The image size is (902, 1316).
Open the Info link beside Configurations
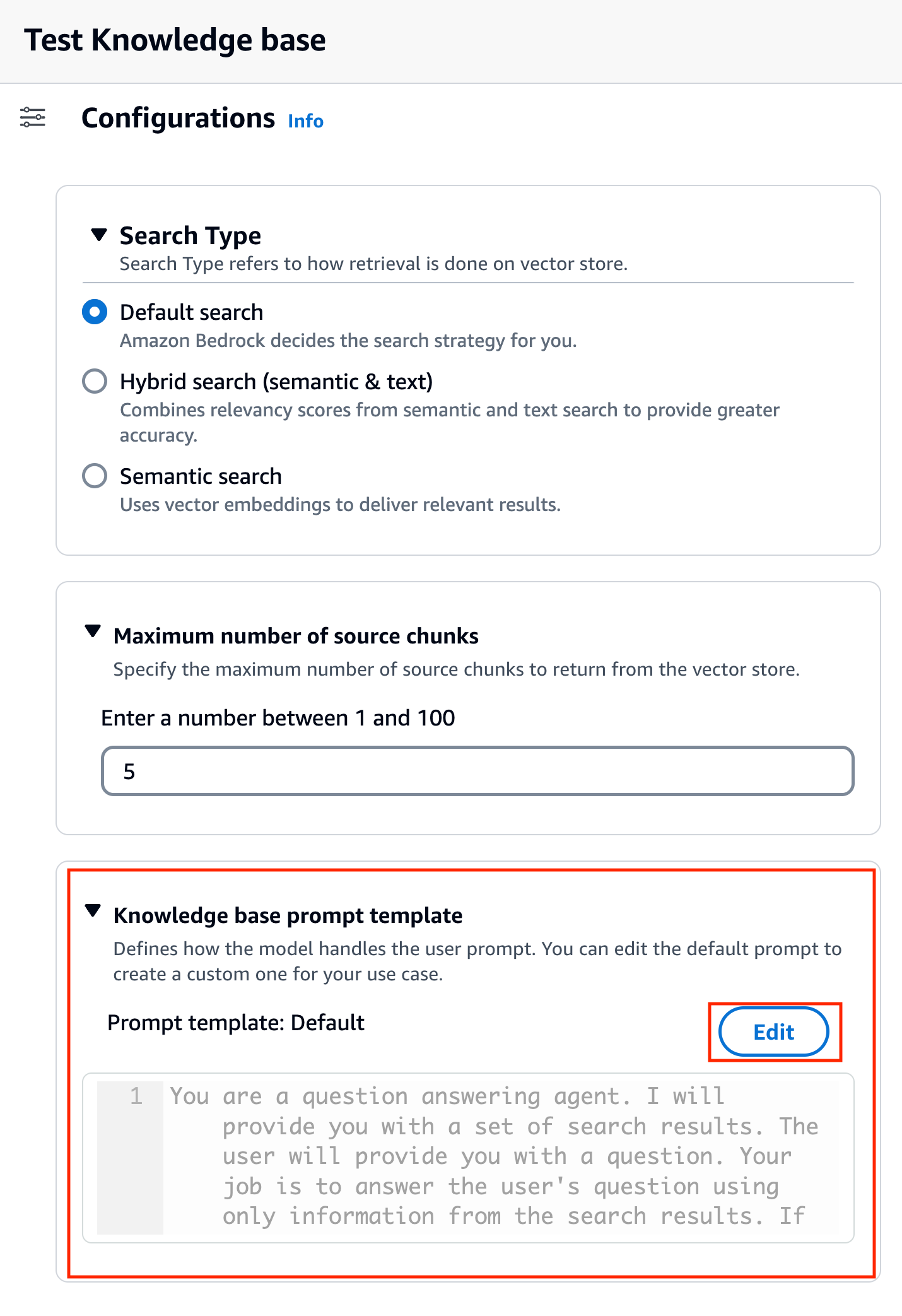(306, 120)
